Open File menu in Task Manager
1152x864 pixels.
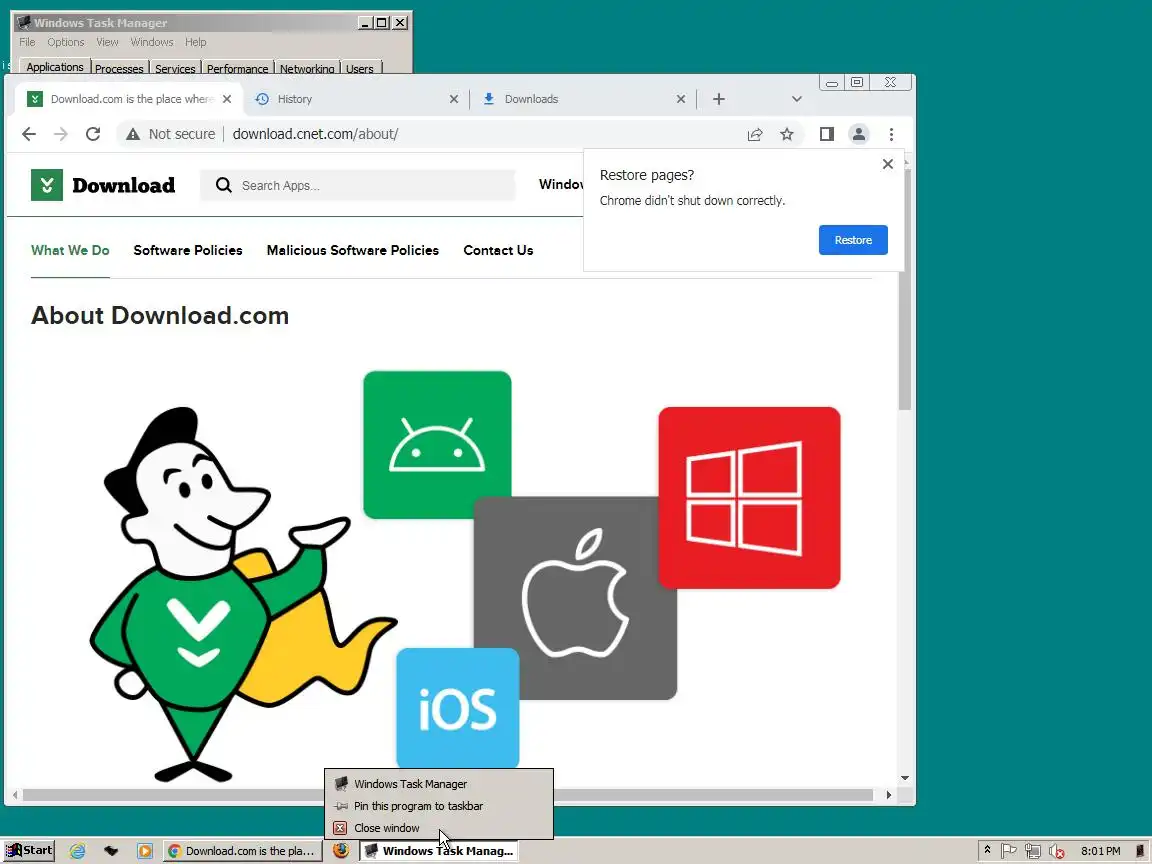tap(27, 42)
